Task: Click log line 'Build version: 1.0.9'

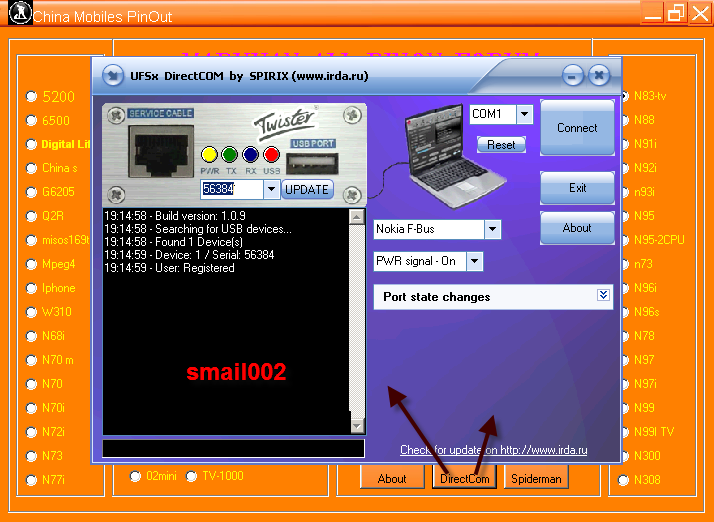Action: [175, 215]
